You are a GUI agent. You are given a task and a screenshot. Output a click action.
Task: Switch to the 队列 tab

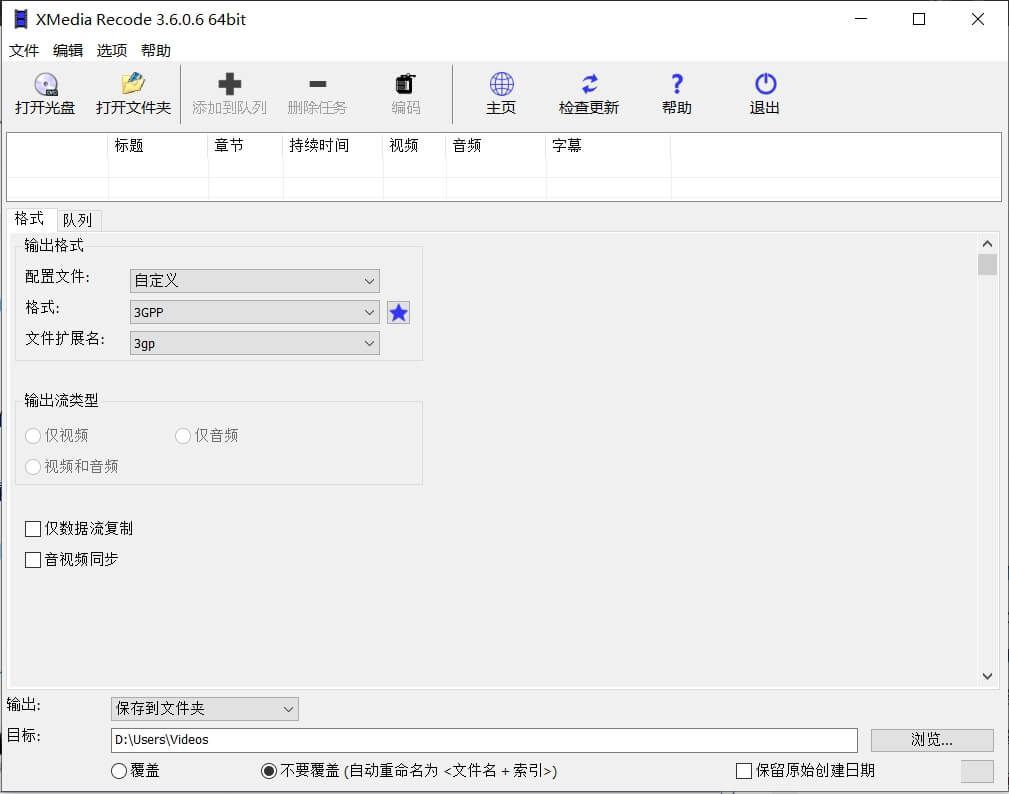coord(78,220)
